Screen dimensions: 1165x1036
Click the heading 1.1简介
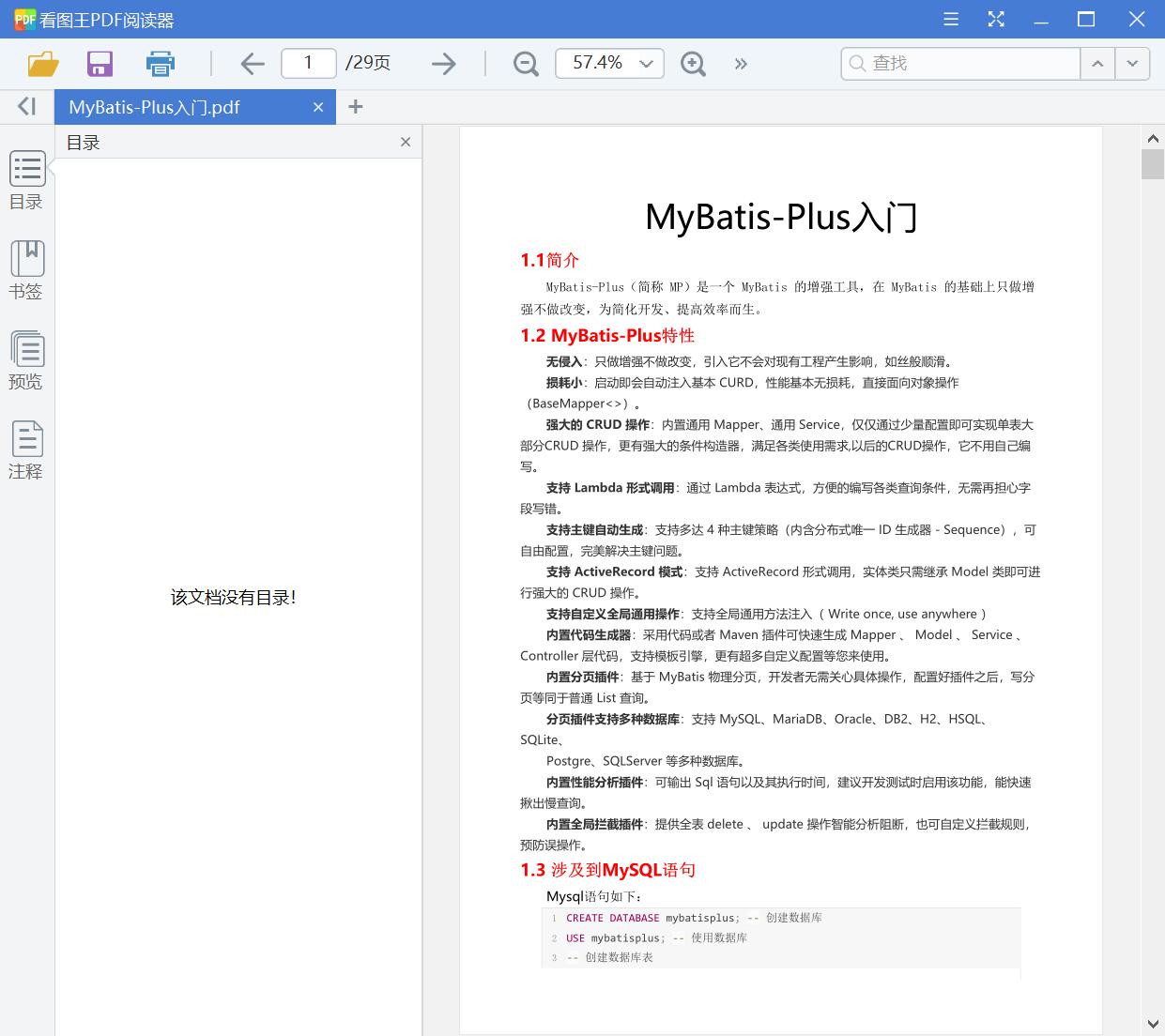(x=550, y=260)
